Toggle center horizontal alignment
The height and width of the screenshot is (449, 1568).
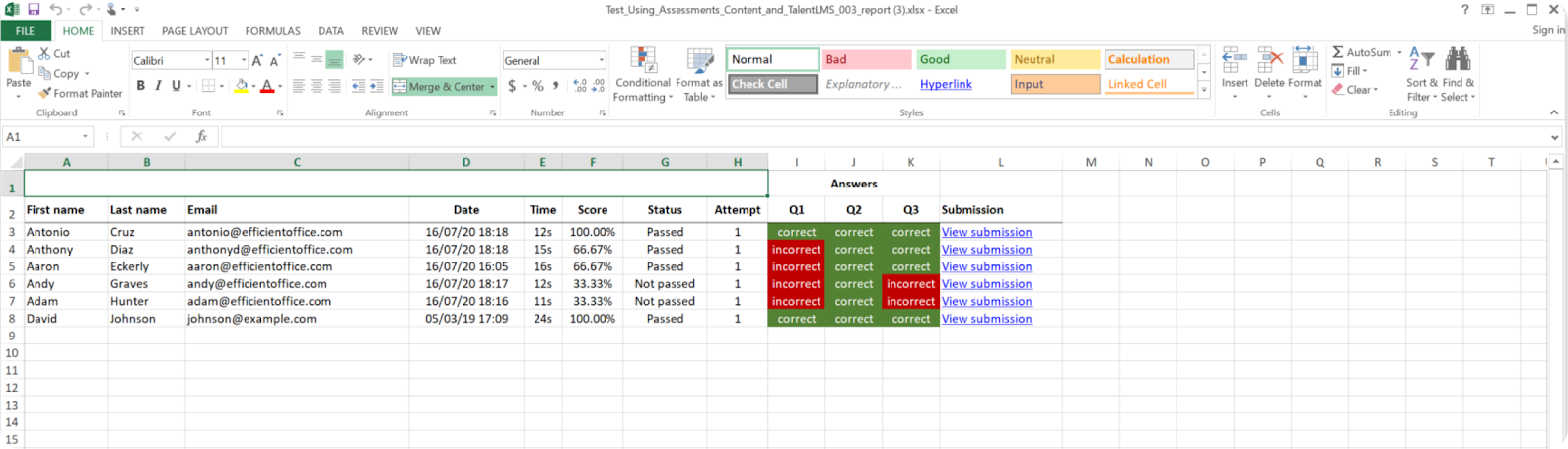click(x=317, y=86)
